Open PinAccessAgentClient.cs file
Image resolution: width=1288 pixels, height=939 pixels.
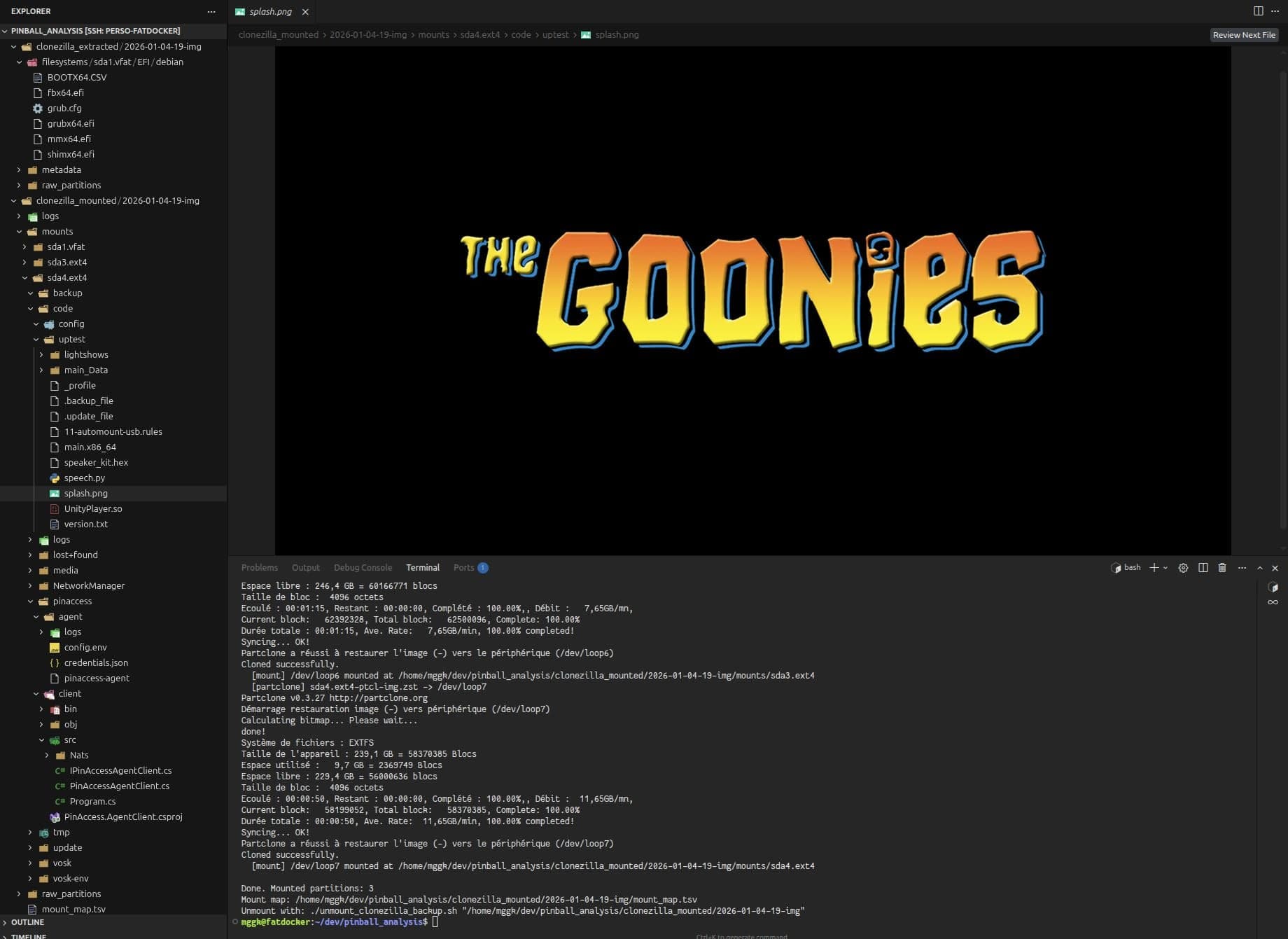120,786
